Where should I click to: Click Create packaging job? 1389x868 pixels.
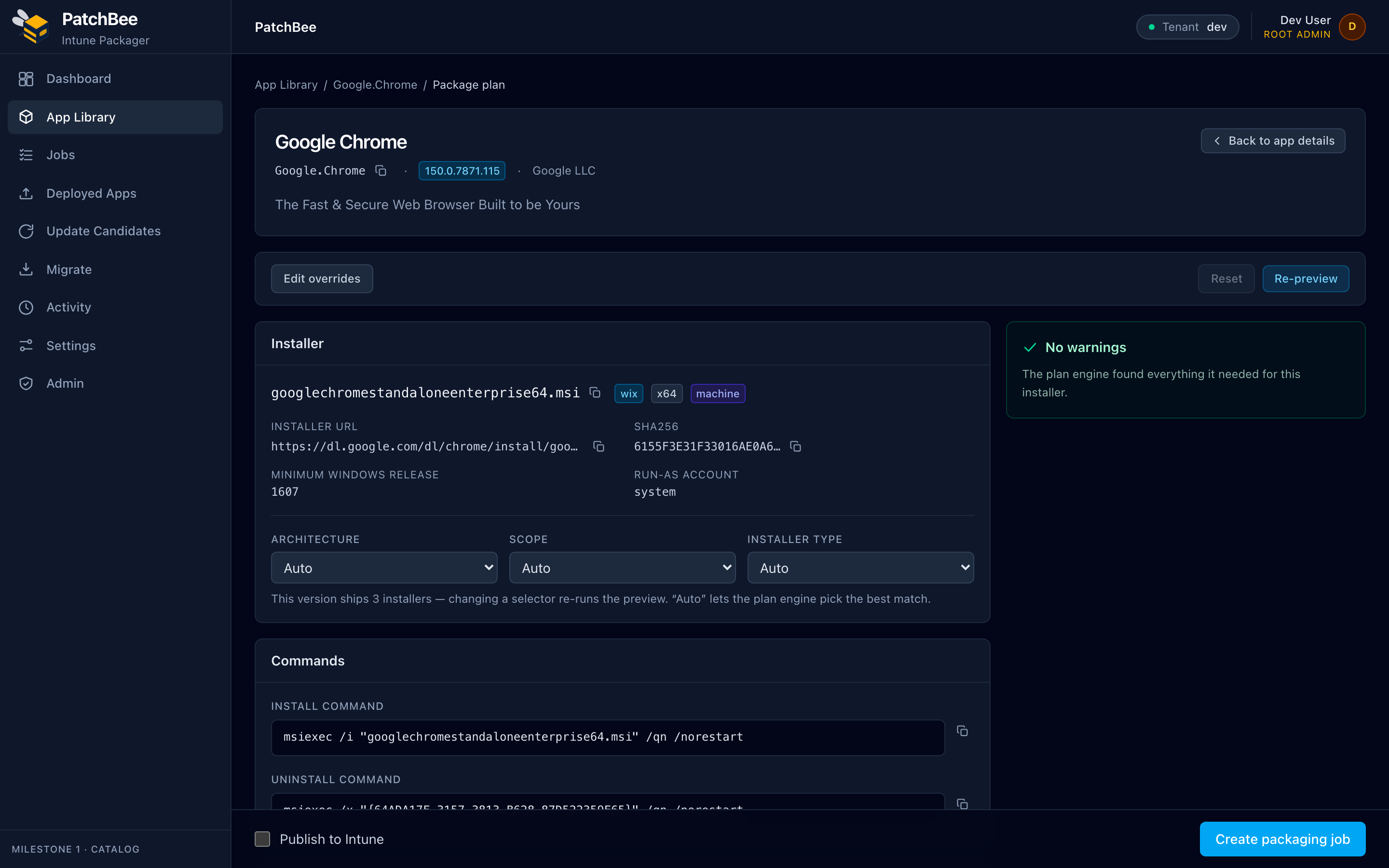point(1282,839)
